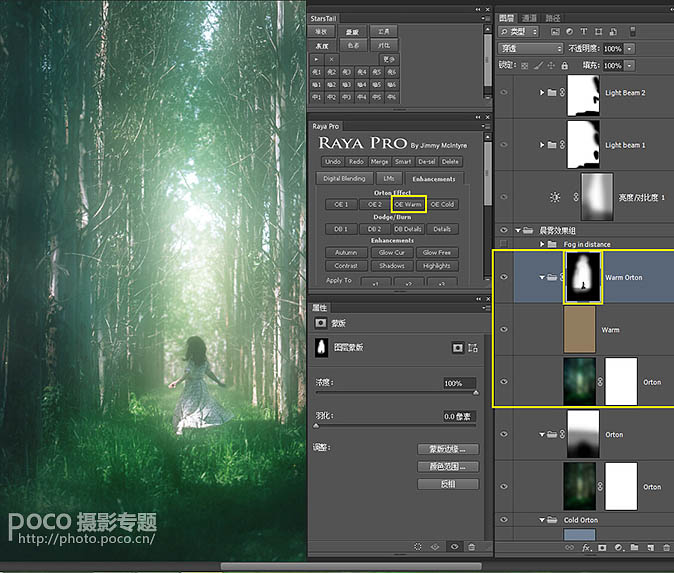Lock image pixels with the brush icon
The height and width of the screenshot is (573, 674).
pyautogui.click(x=538, y=66)
